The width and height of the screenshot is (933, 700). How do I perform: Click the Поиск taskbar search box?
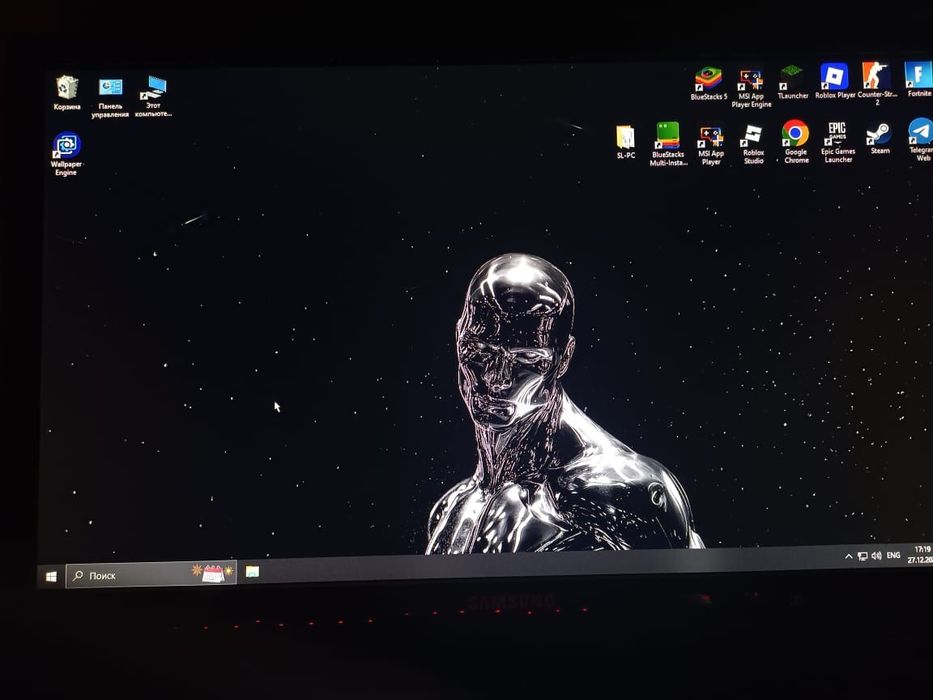[151, 574]
